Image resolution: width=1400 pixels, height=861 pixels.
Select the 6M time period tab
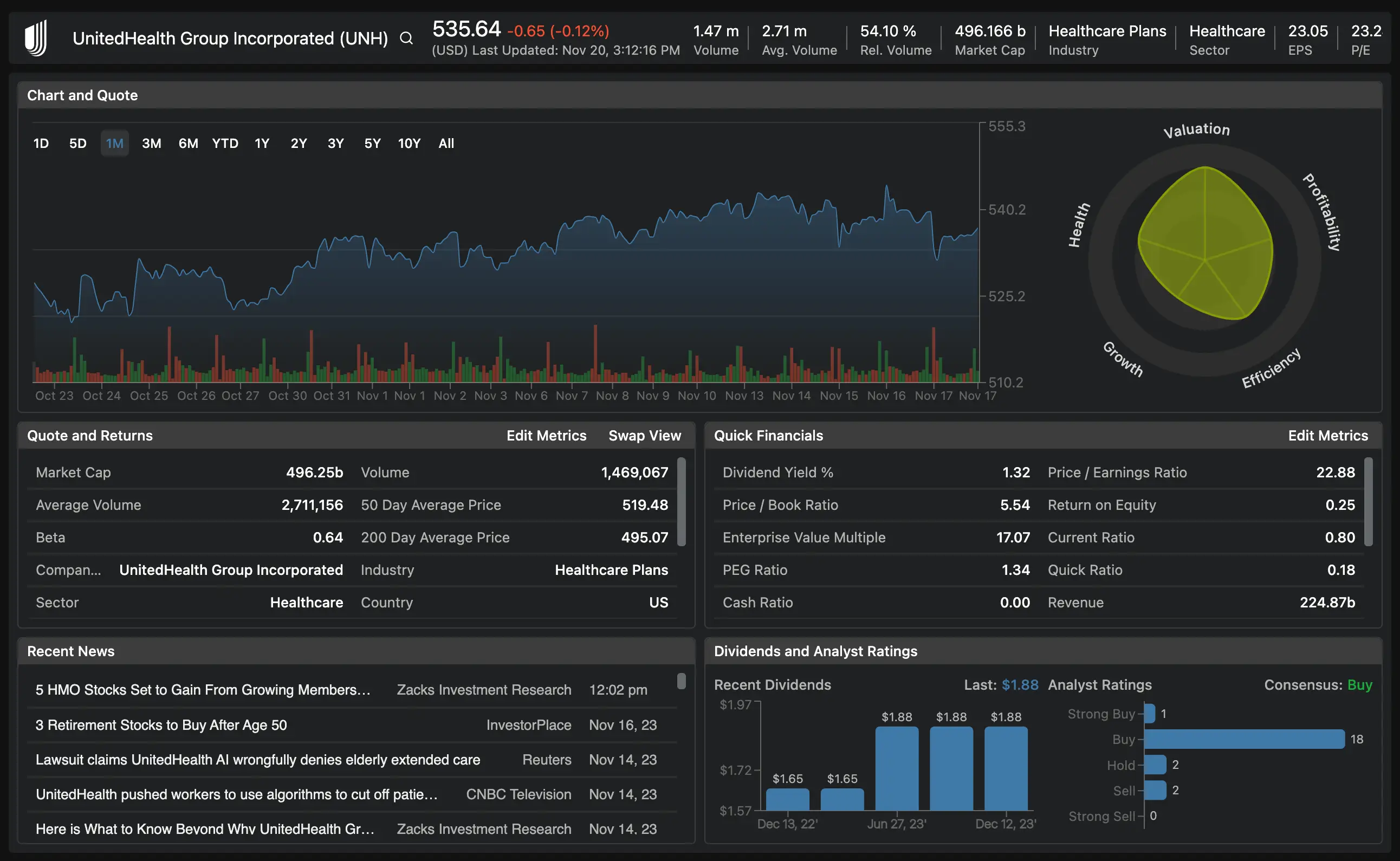coord(188,144)
